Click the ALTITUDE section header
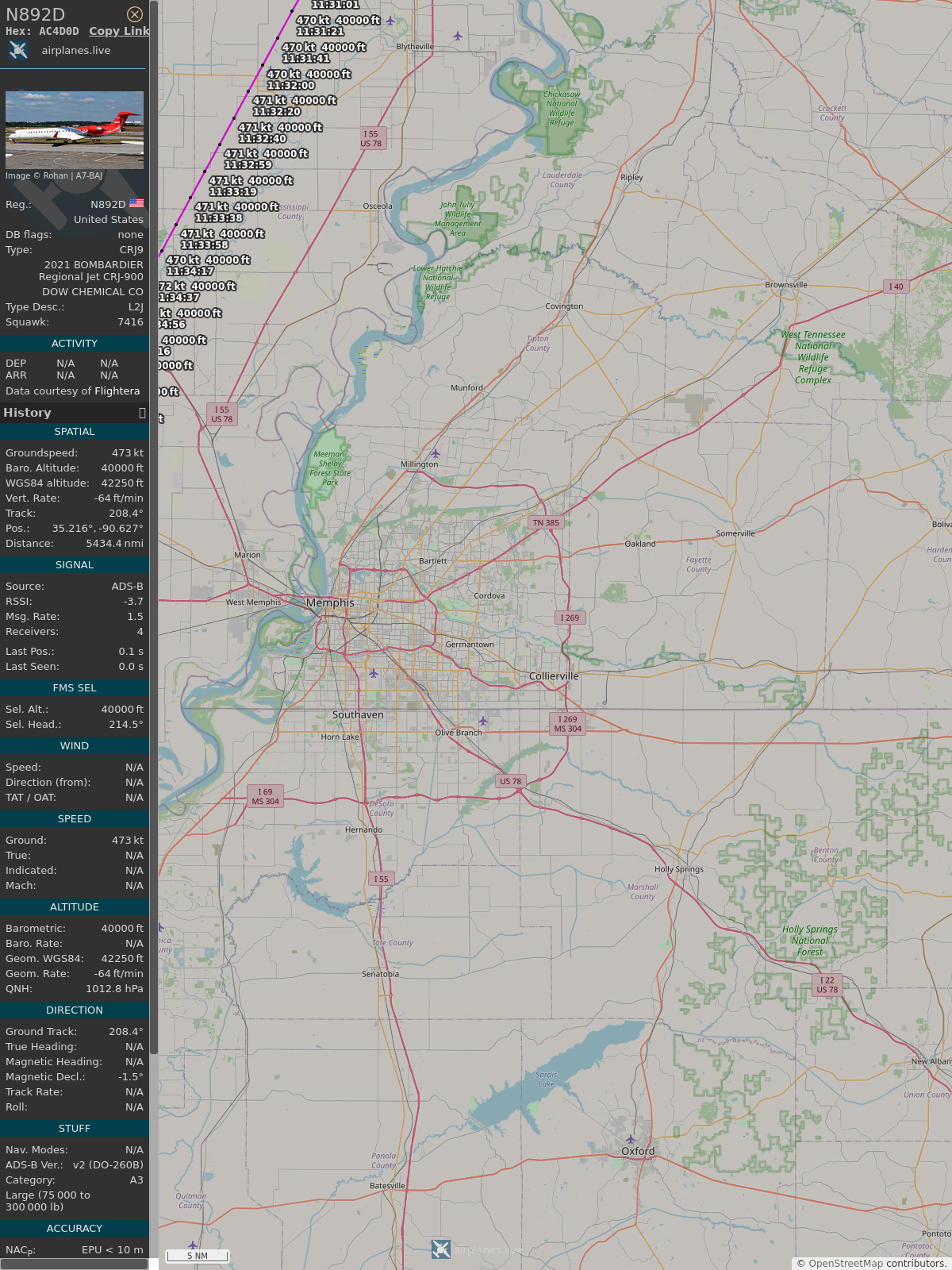The image size is (952, 1270). pos(75,906)
